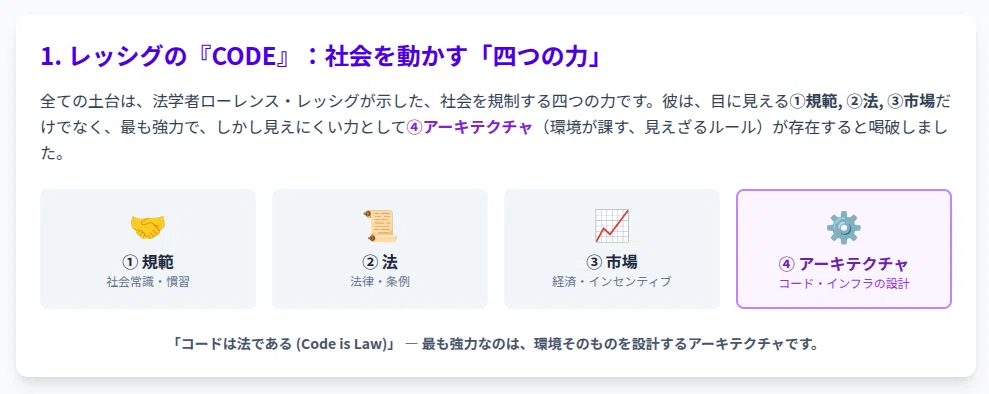This screenshot has height=394, width=989.
Task: Select the ④ アーキテクチャ card title
Action: pos(844,264)
